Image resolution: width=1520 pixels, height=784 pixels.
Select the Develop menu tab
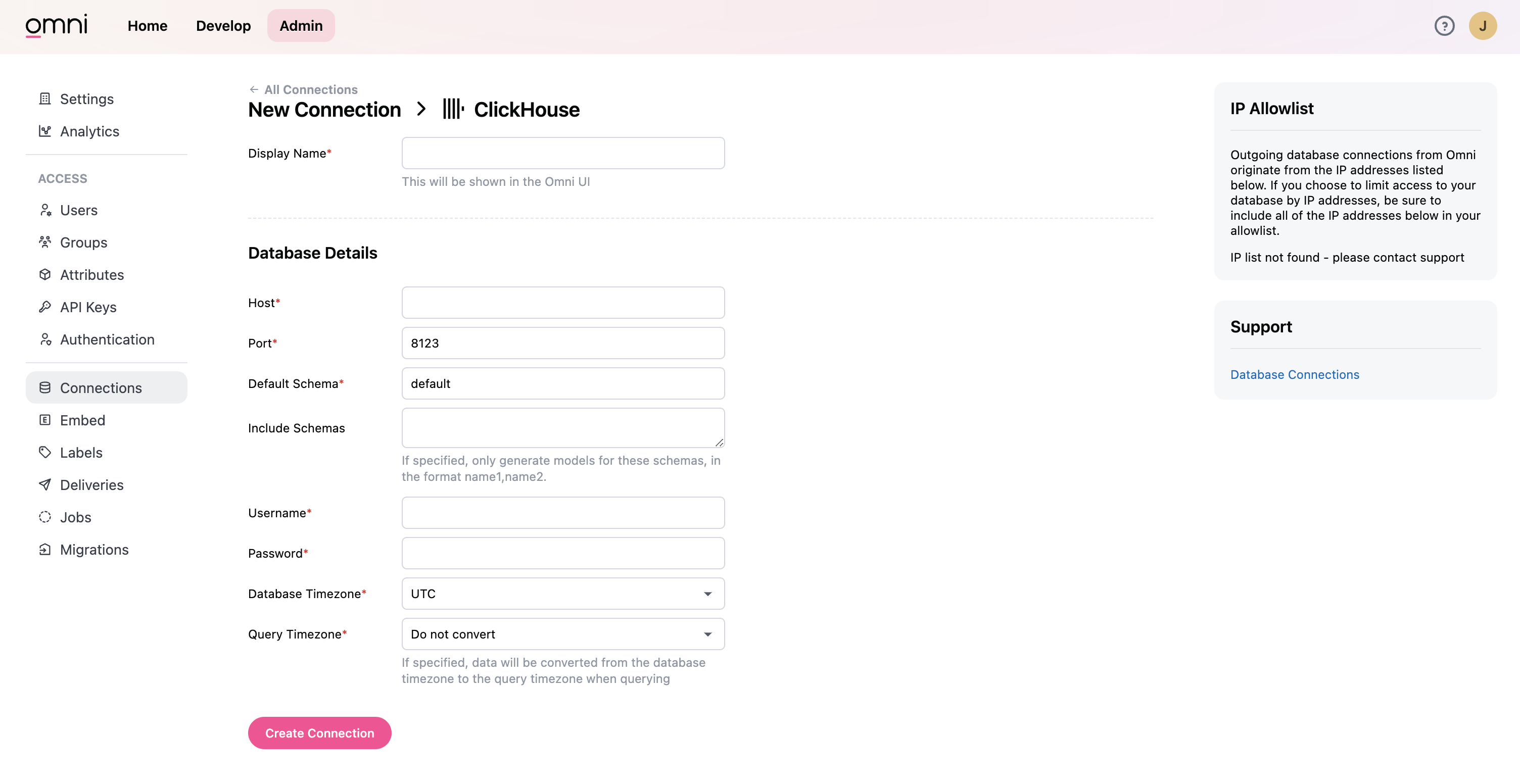pyautogui.click(x=223, y=26)
